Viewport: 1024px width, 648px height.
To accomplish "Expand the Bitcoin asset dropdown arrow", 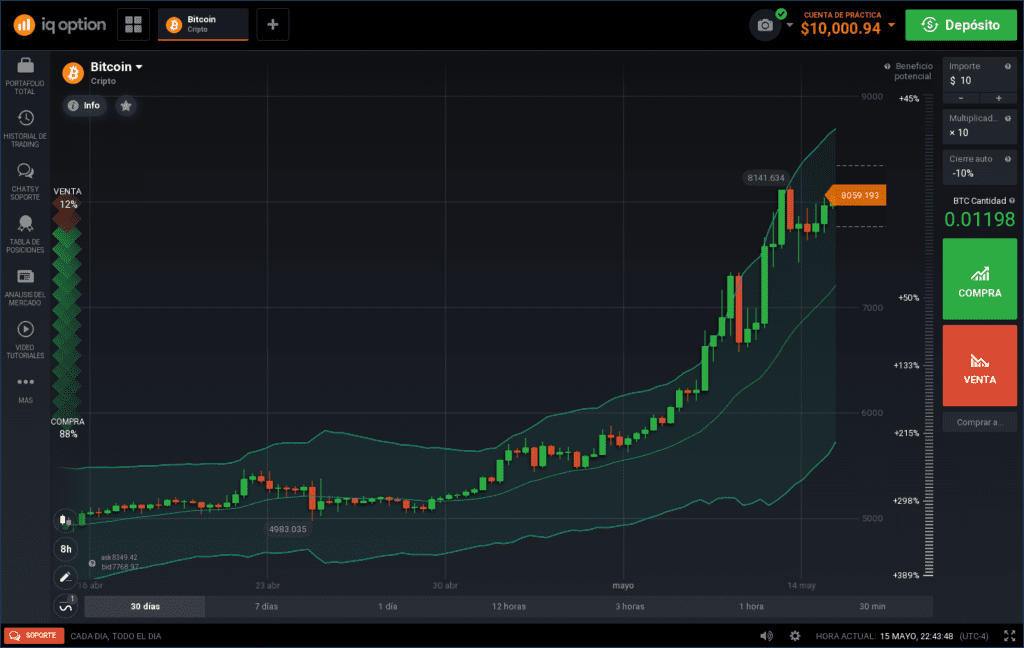I will (139, 67).
